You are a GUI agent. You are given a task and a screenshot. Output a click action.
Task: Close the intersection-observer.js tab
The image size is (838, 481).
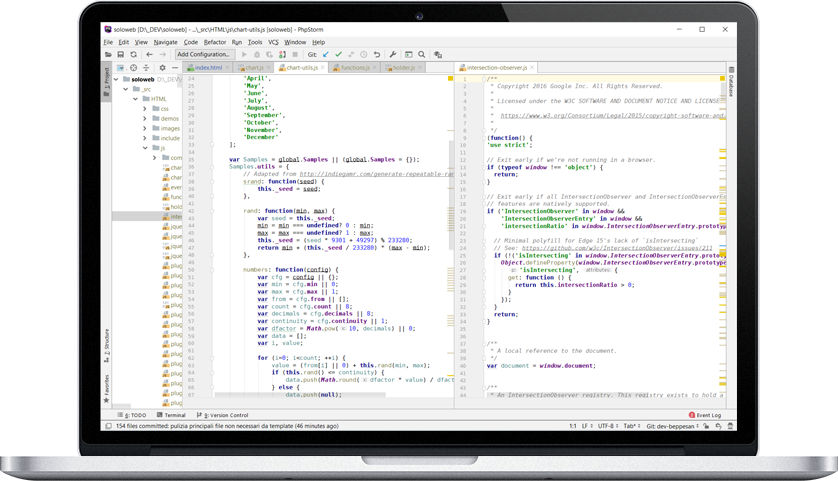coord(532,68)
